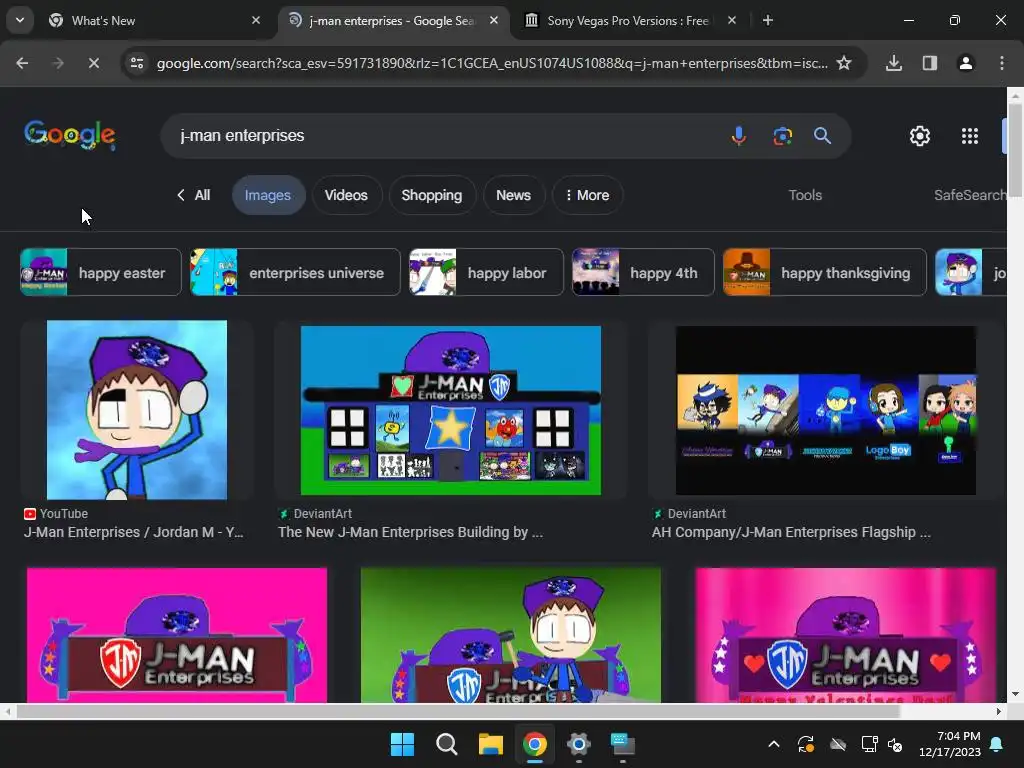This screenshot has height=768, width=1024.
Task: Click the Google logo
Action: tap(70, 135)
